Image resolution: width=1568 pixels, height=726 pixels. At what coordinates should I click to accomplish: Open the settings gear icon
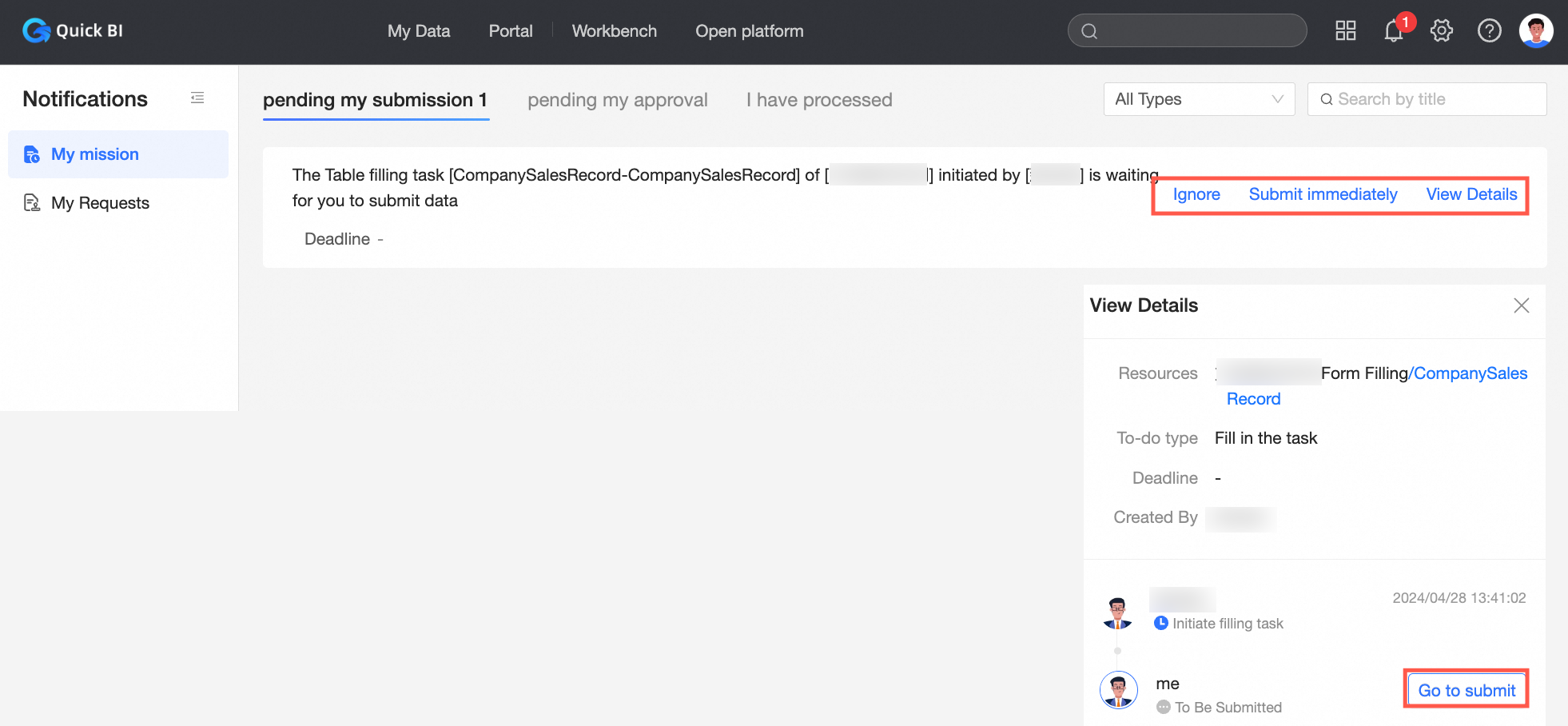(x=1442, y=31)
